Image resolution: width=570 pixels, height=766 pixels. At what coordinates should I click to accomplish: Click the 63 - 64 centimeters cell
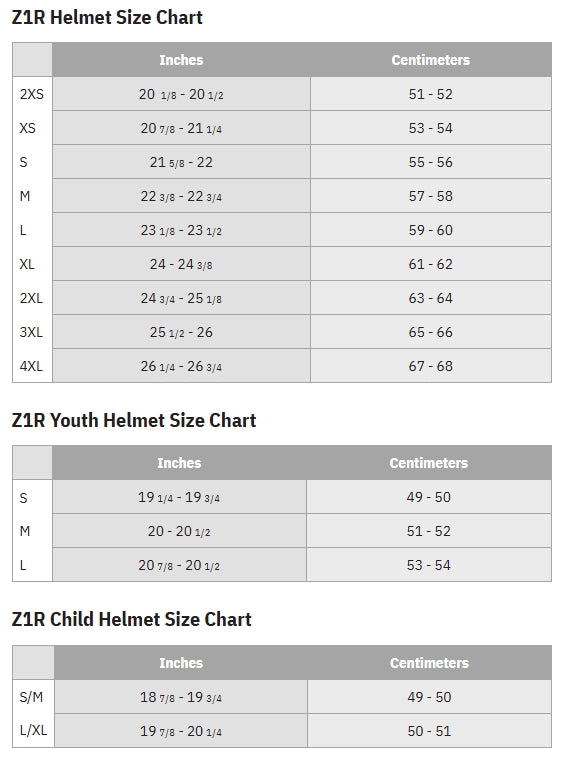click(431, 298)
